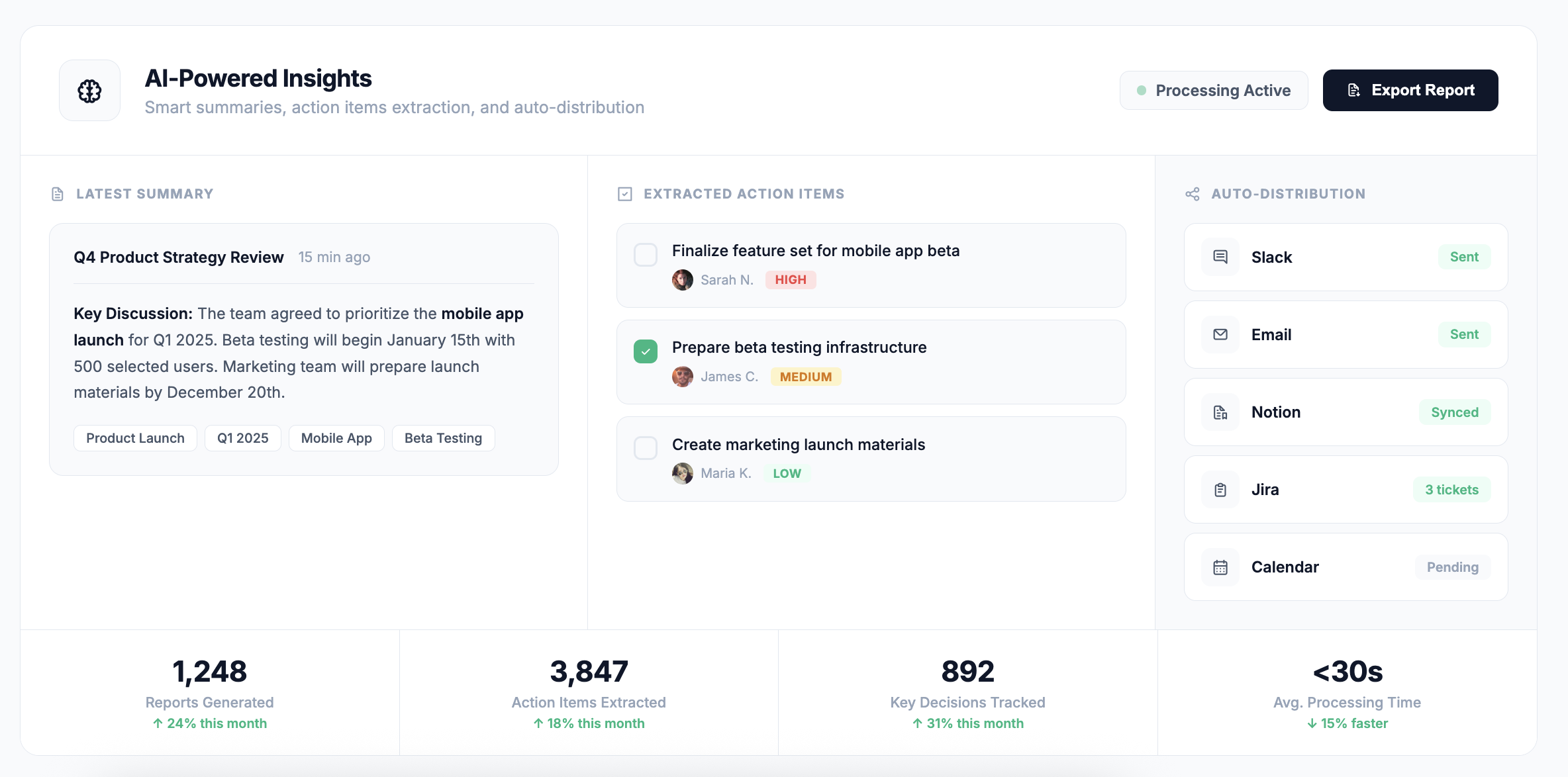
Task: Click the Jira clipboard icon
Action: click(x=1219, y=489)
